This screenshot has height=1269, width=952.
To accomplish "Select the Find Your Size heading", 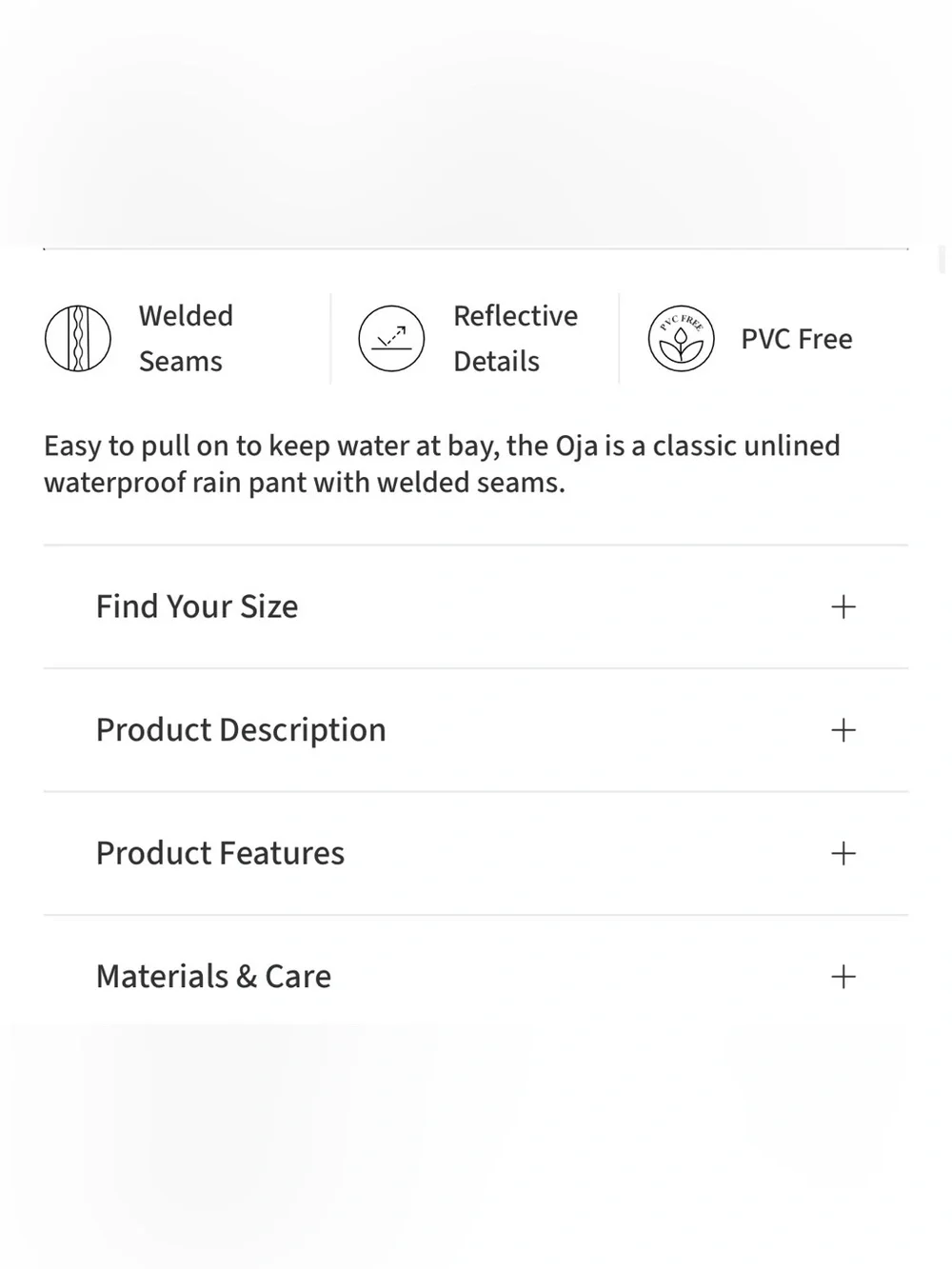I will coord(197,606).
